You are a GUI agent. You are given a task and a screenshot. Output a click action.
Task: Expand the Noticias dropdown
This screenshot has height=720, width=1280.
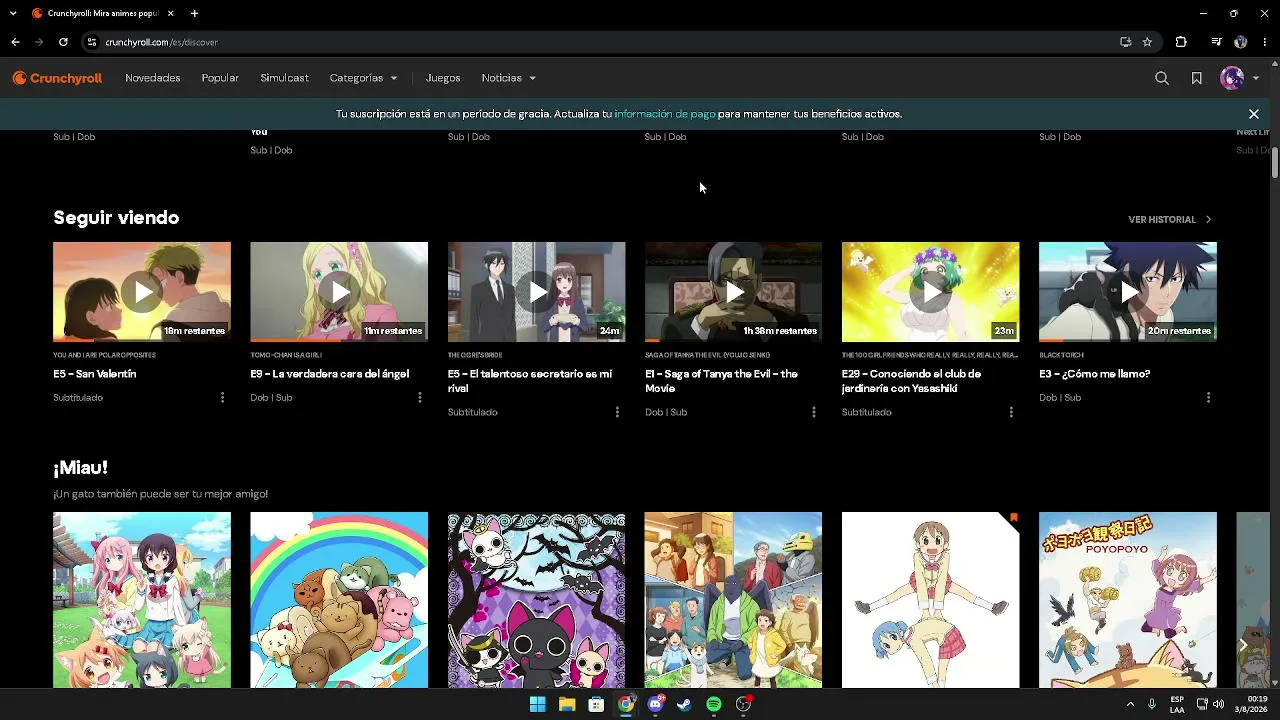[x=509, y=78]
